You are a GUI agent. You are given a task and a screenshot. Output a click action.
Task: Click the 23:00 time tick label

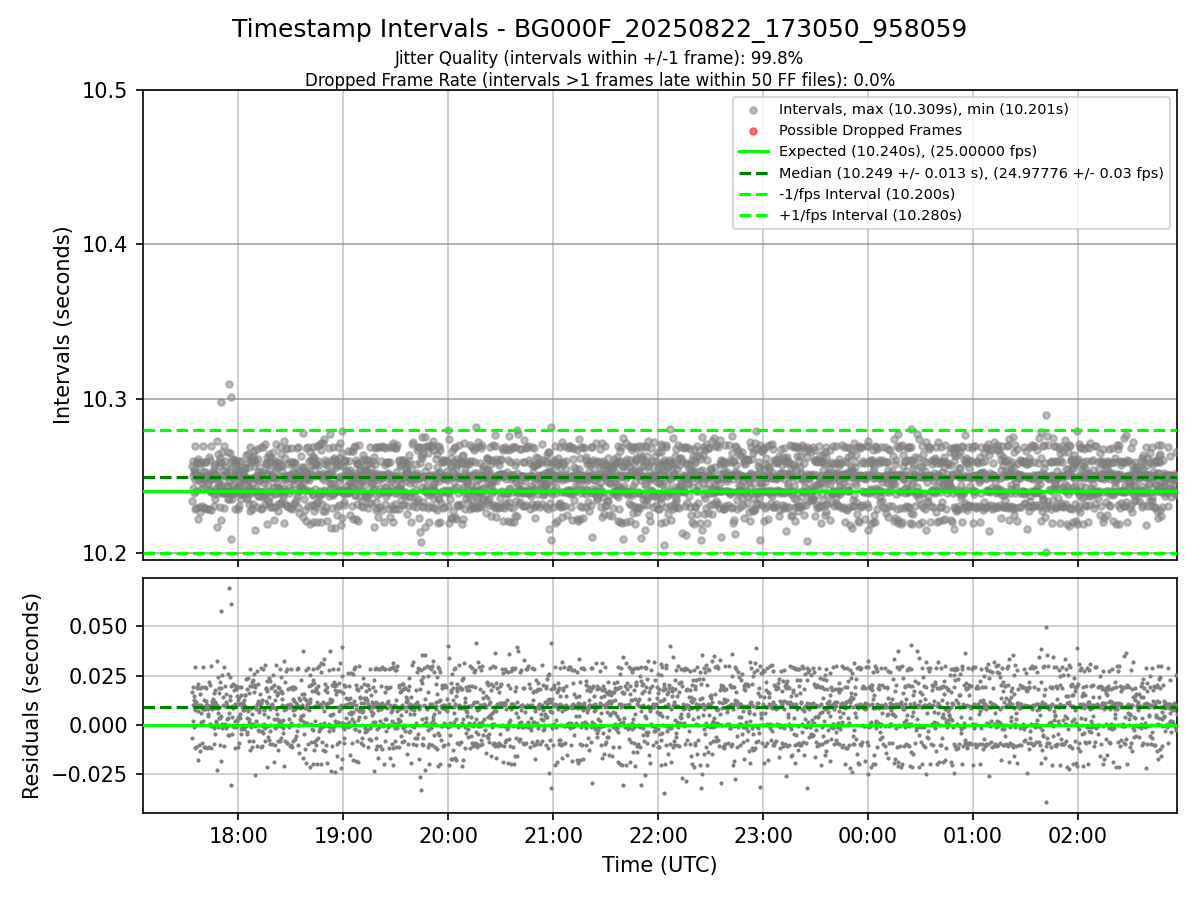(x=763, y=834)
